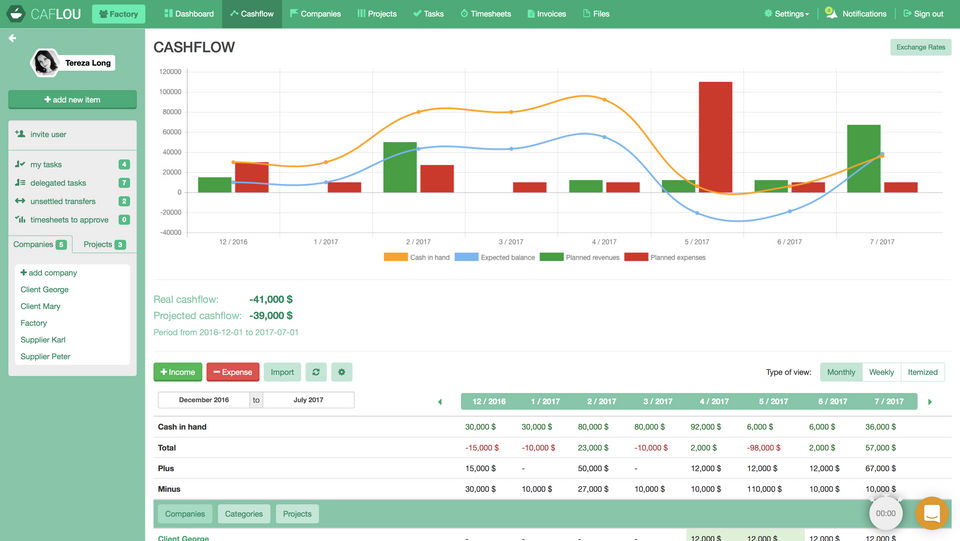Select Itemized view type
This screenshot has height=541, width=960.
(923, 371)
